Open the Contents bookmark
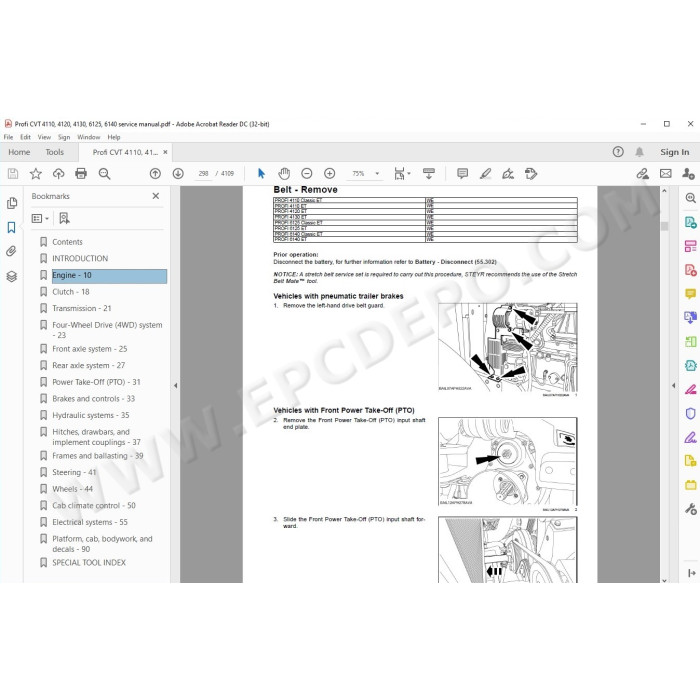This screenshot has width=700, height=700. [x=67, y=242]
